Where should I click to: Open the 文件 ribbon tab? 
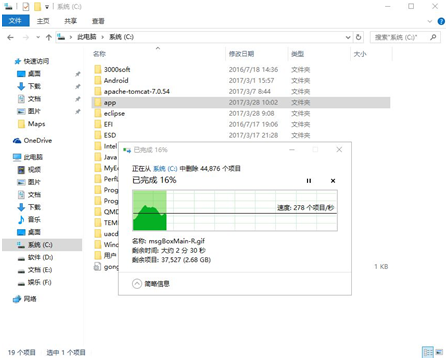(x=15, y=21)
